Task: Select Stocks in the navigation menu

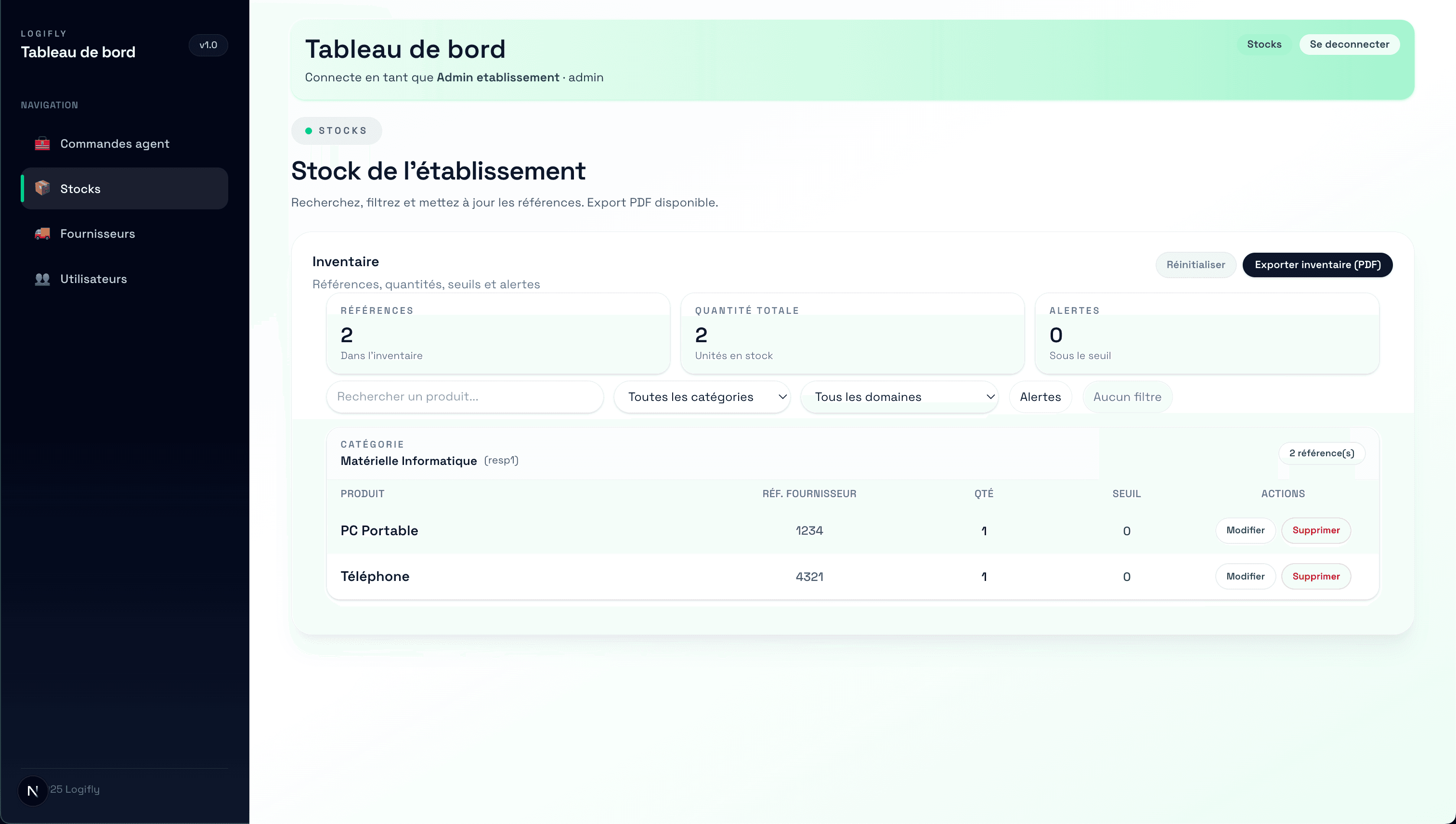Action: coord(80,189)
